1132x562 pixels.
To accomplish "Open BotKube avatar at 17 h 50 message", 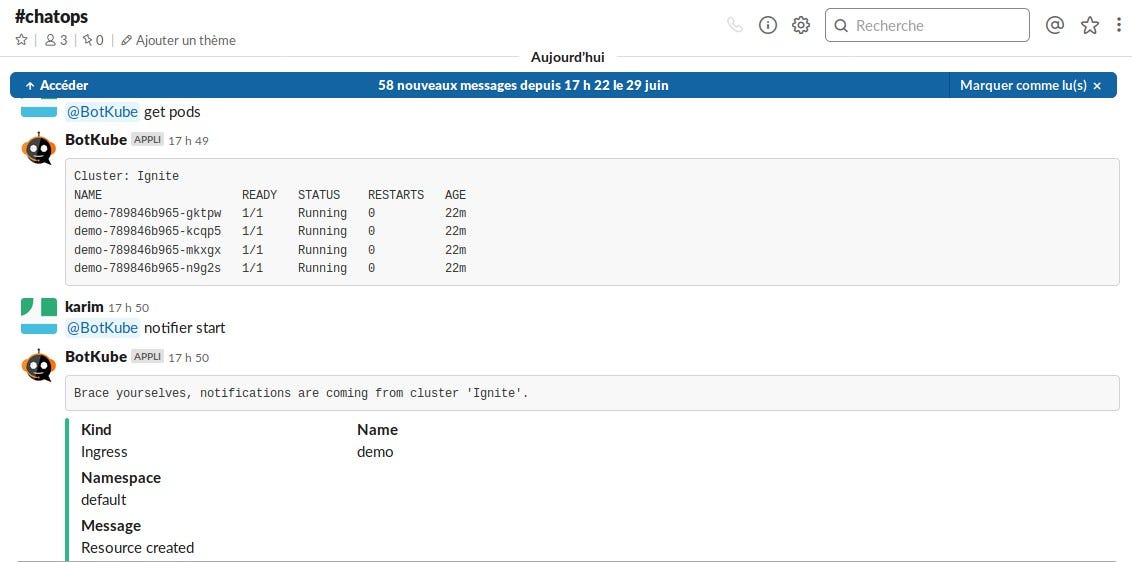I will [38, 366].
